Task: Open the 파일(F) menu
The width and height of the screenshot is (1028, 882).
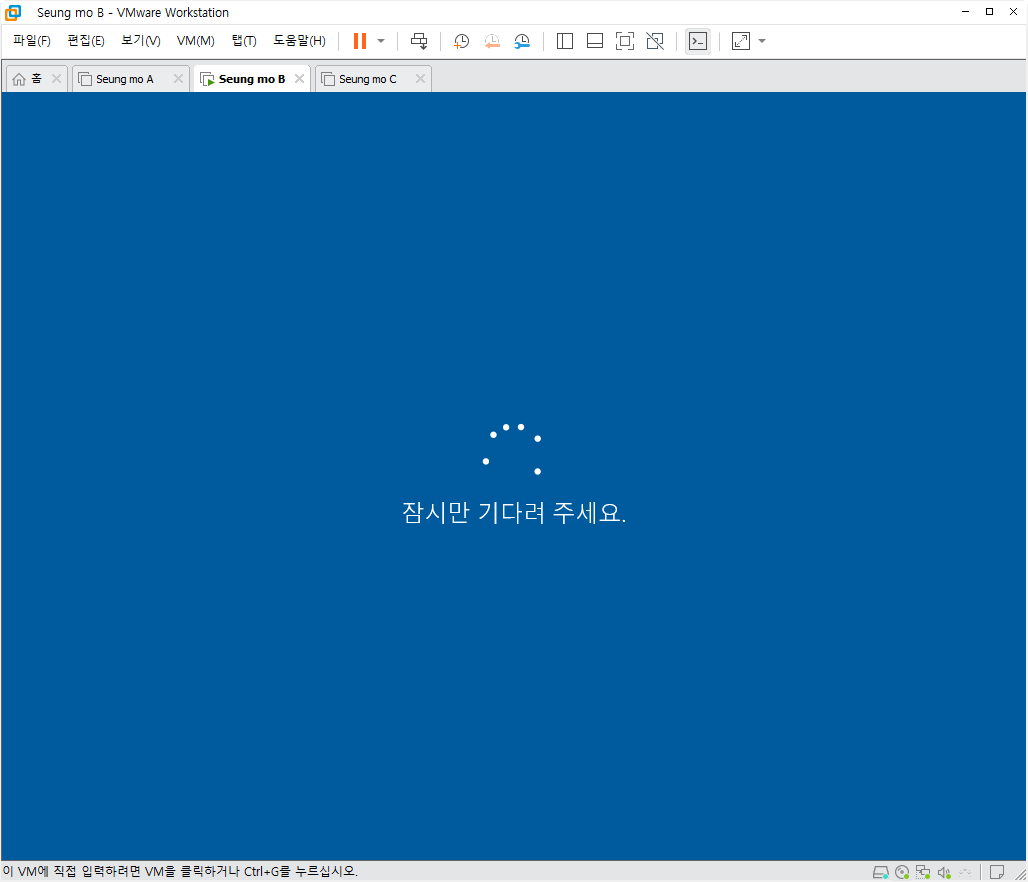Action: pos(31,41)
